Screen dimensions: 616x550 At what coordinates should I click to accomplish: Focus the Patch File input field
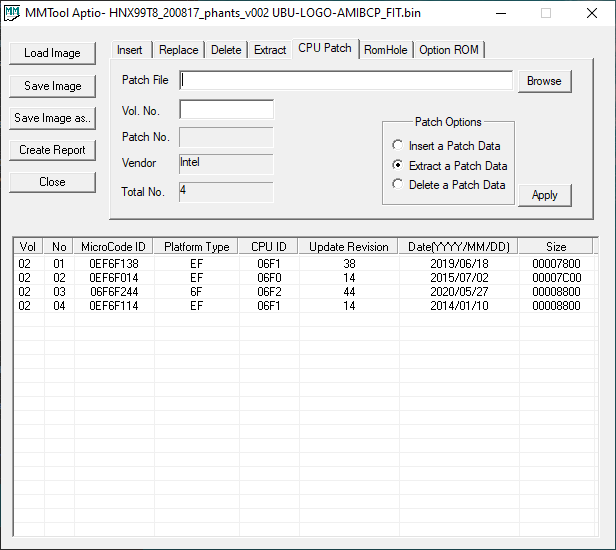tap(346, 81)
